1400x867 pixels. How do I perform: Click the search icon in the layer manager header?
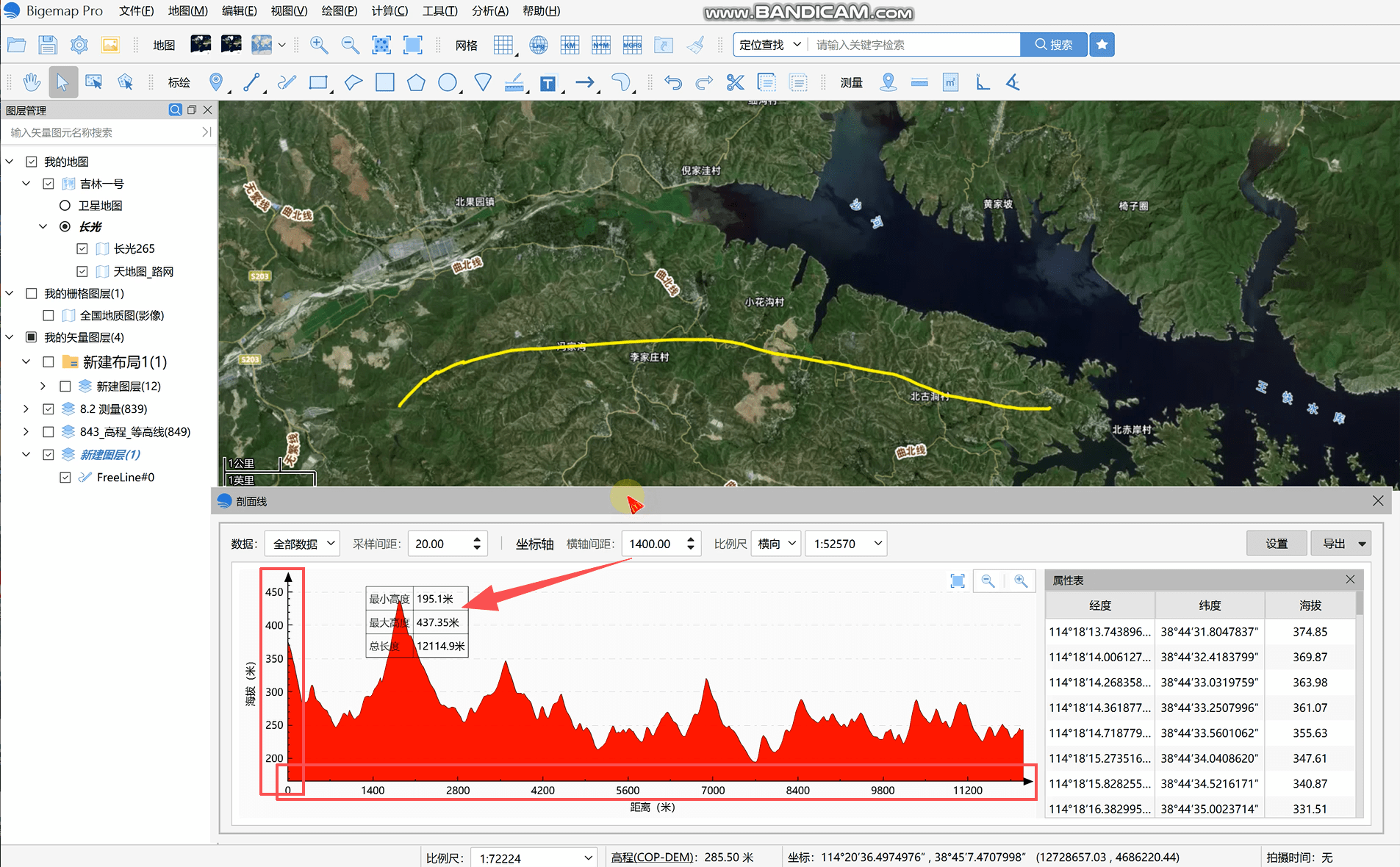[x=175, y=109]
